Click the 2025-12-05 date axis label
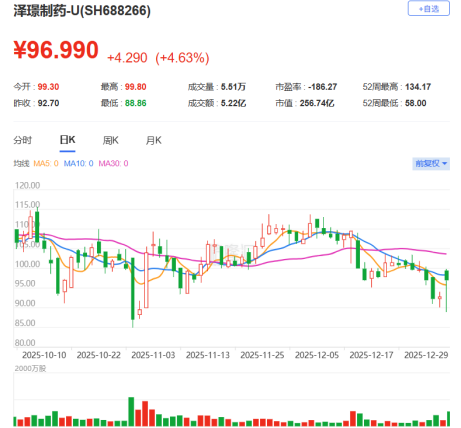Screen dimensions: 461x428 [317, 355]
